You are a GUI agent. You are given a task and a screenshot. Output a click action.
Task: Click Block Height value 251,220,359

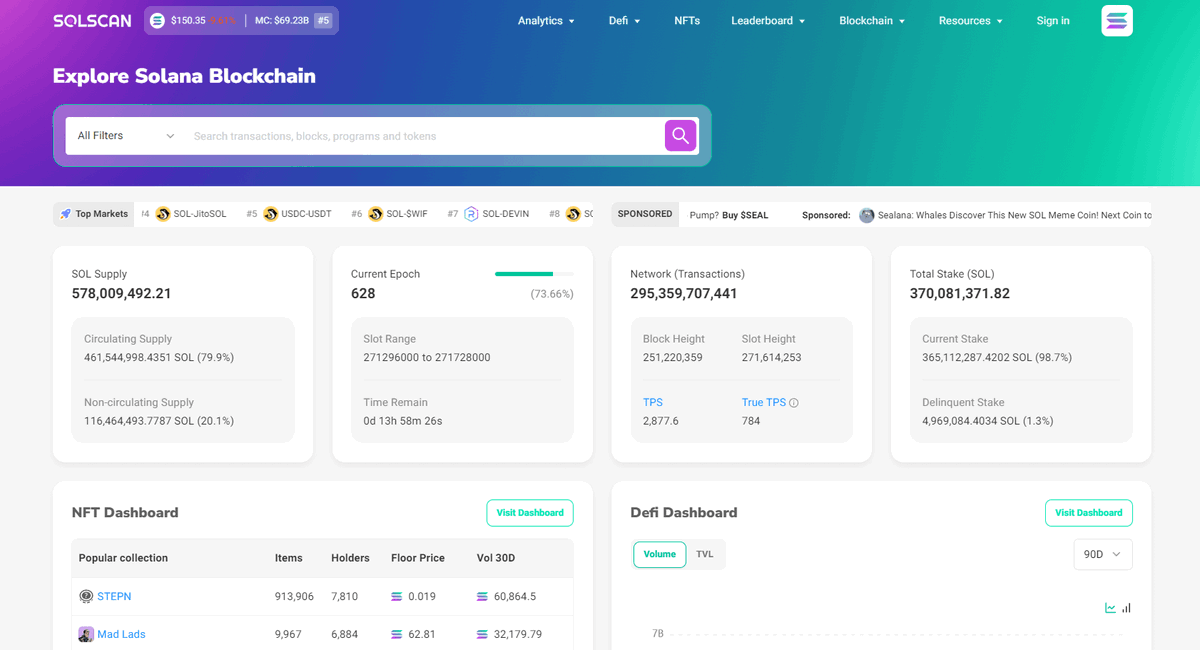(673, 358)
